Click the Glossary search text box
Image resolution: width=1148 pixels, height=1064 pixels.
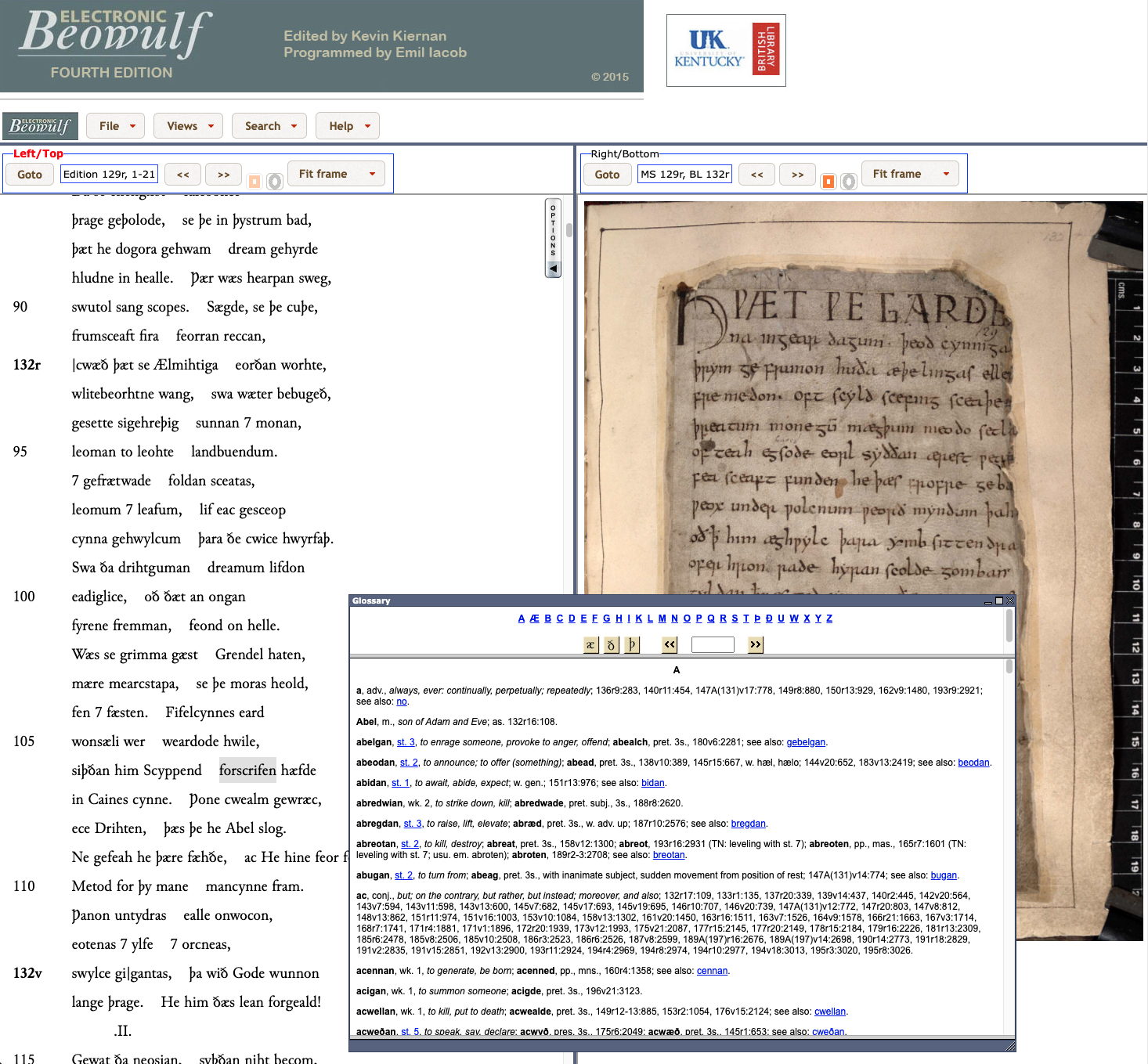point(713,644)
